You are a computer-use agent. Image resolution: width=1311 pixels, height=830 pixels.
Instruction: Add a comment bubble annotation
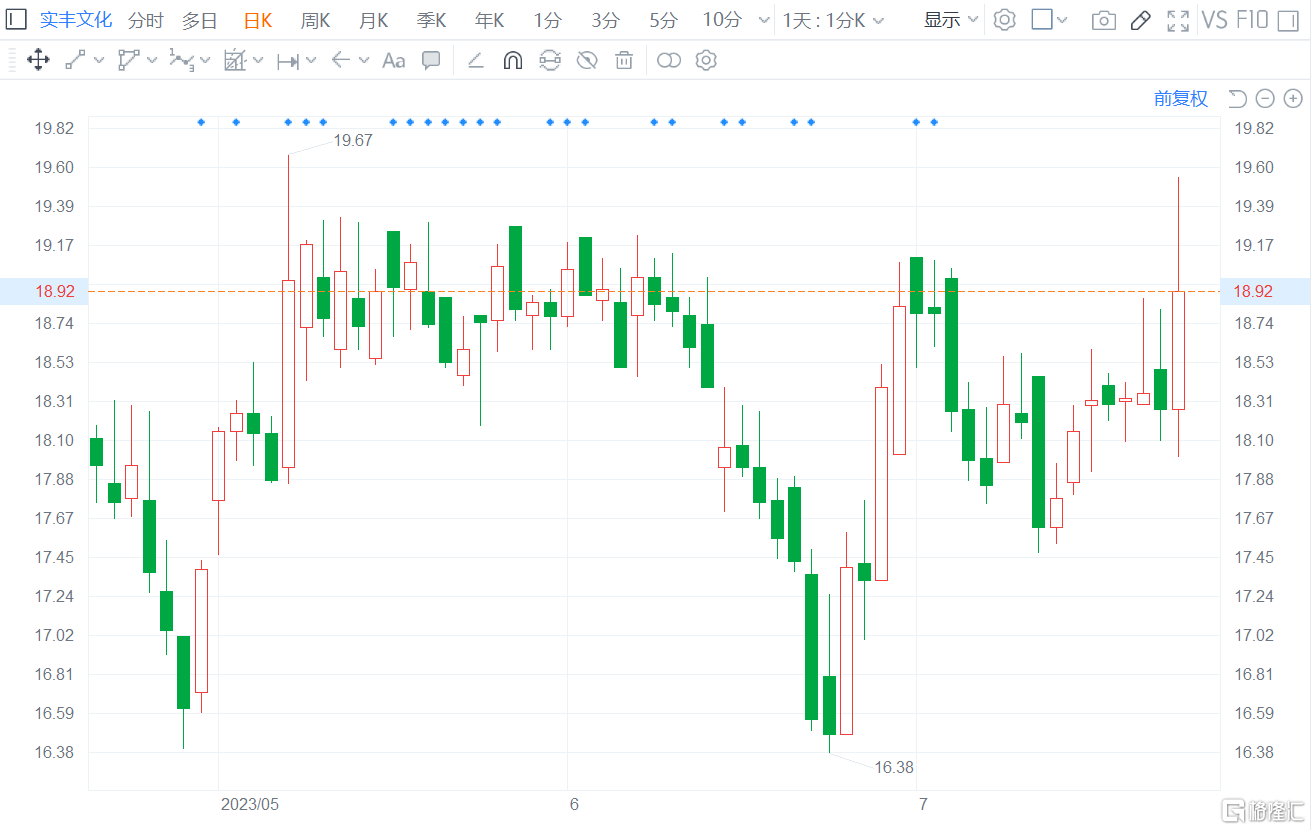coord(431,60)
